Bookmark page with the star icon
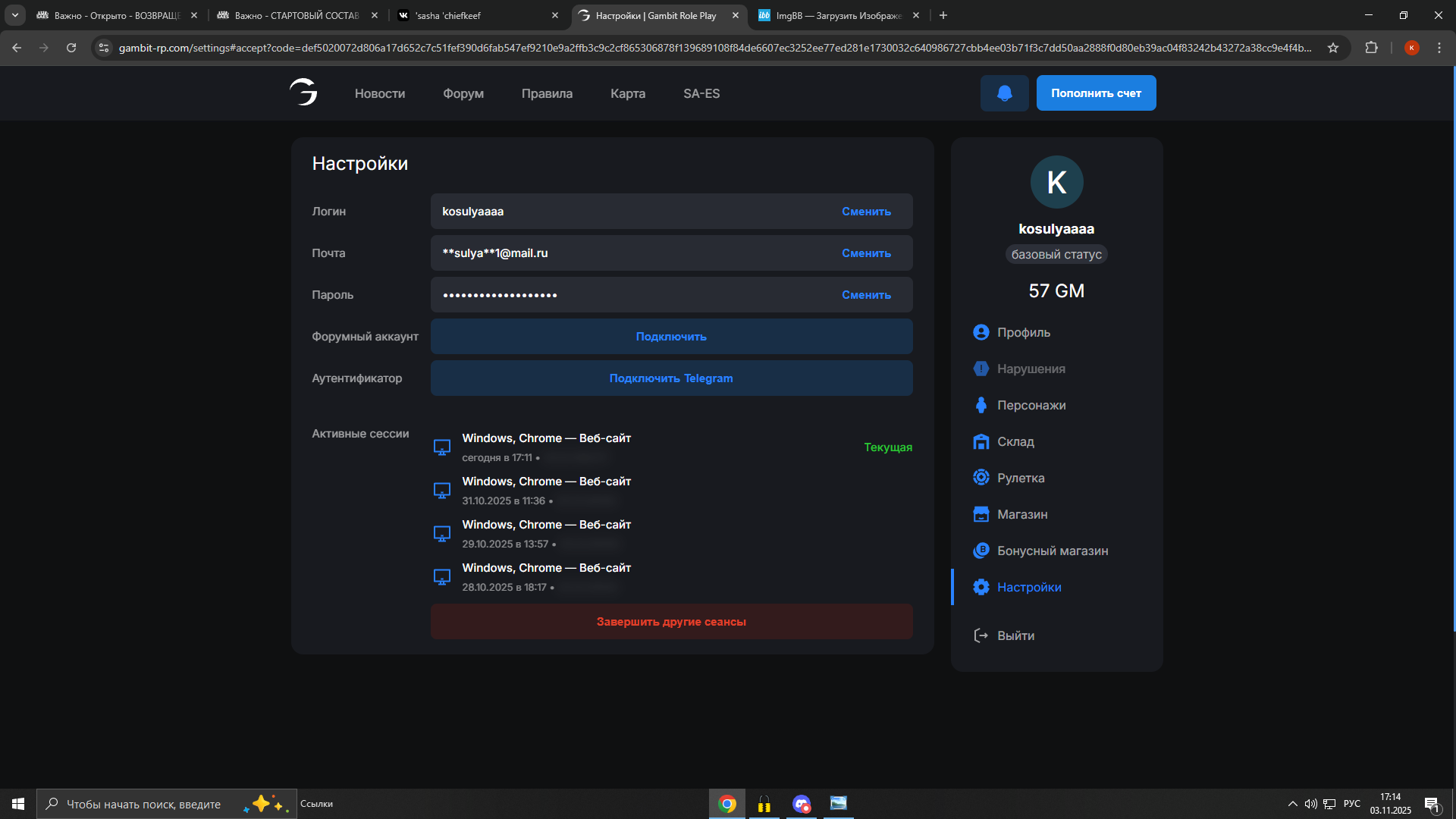This screenshot has width=1456, height=819. pos(1333,48)
